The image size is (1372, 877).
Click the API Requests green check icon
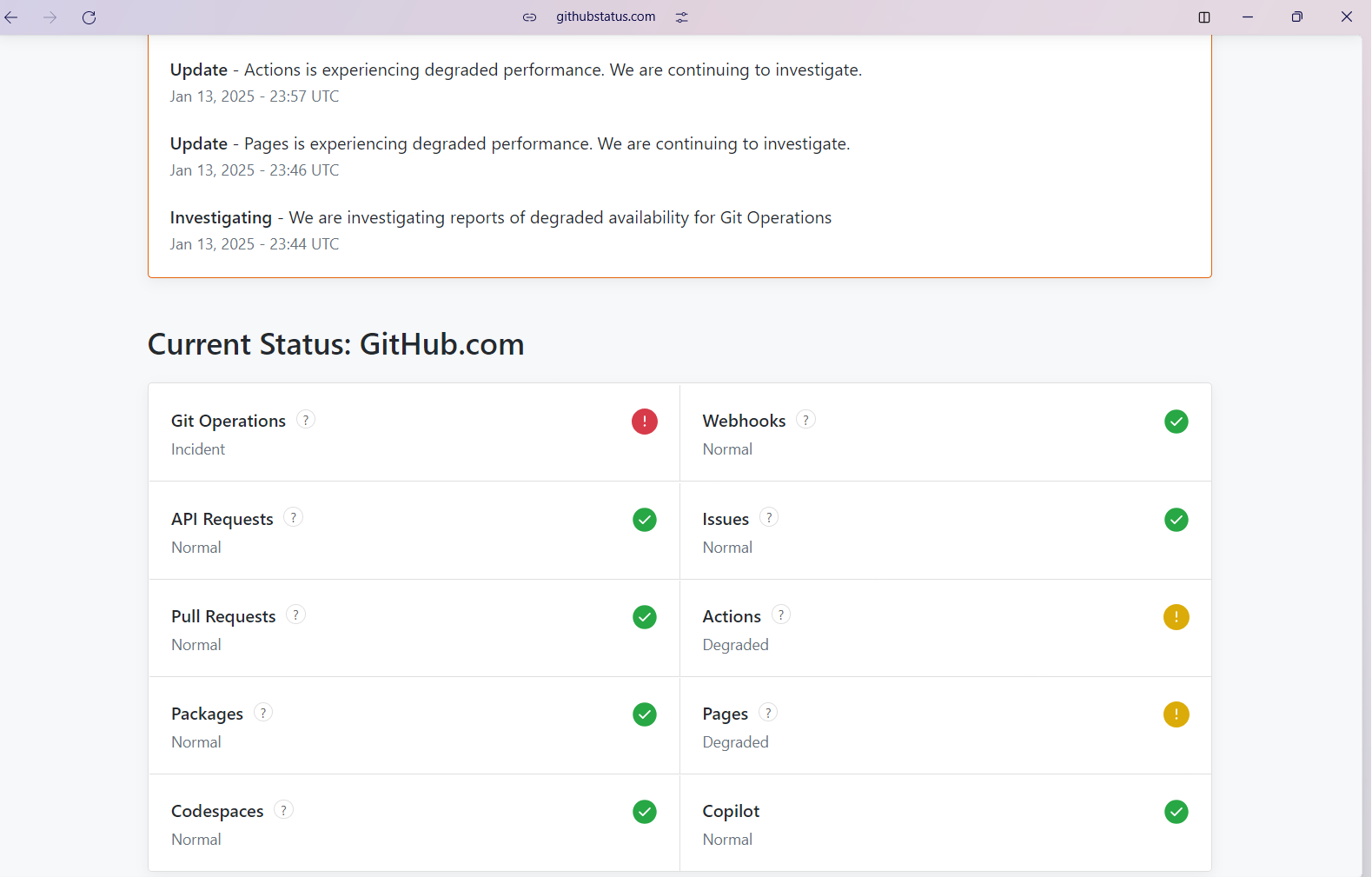(645, 520)
